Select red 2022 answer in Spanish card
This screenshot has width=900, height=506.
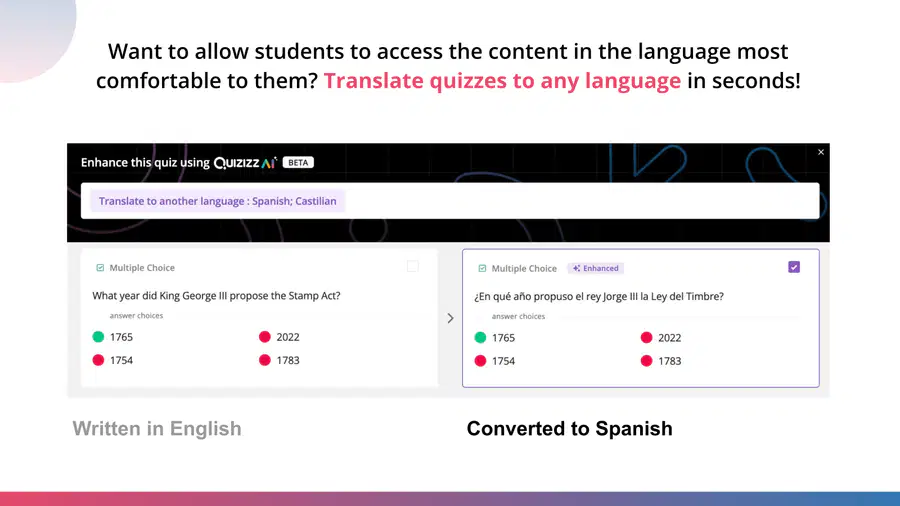click(x=661, y=338)
